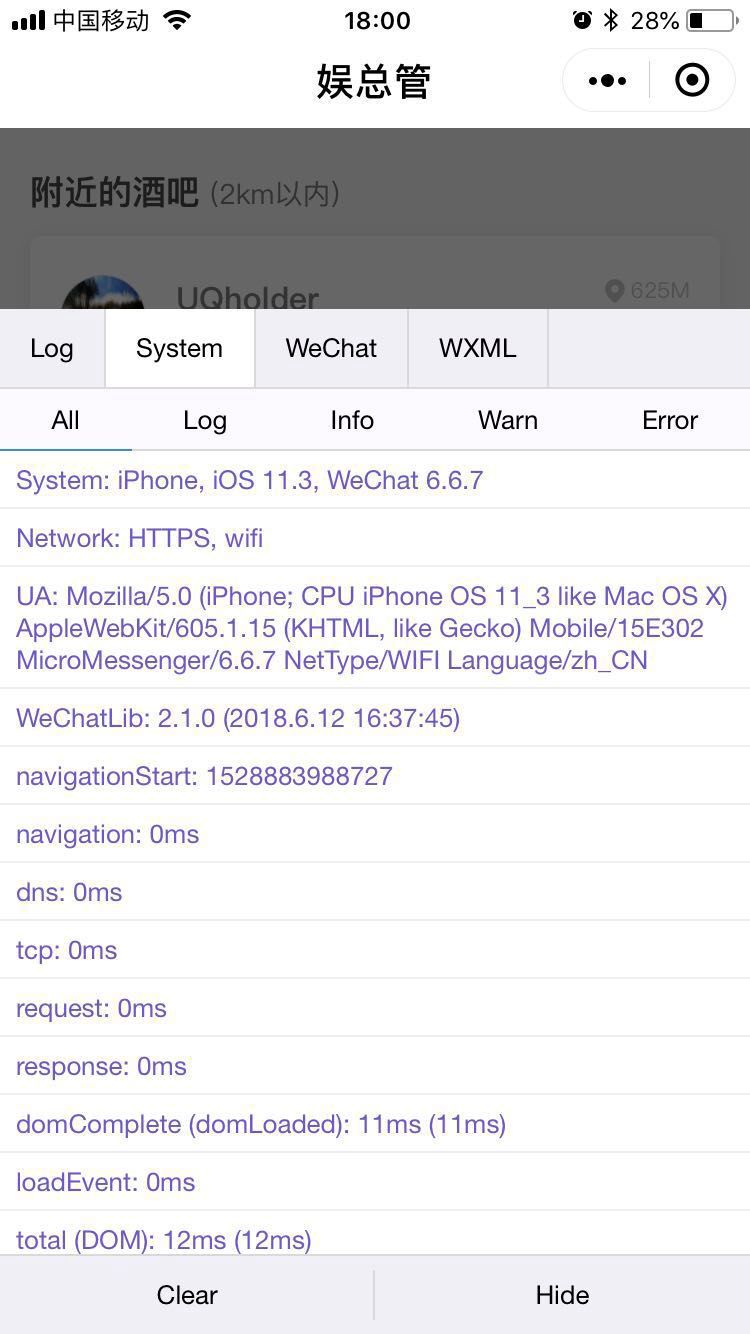Tap the Wi-Fi status icon
The image size is (750, 1334).
[177, 20]
